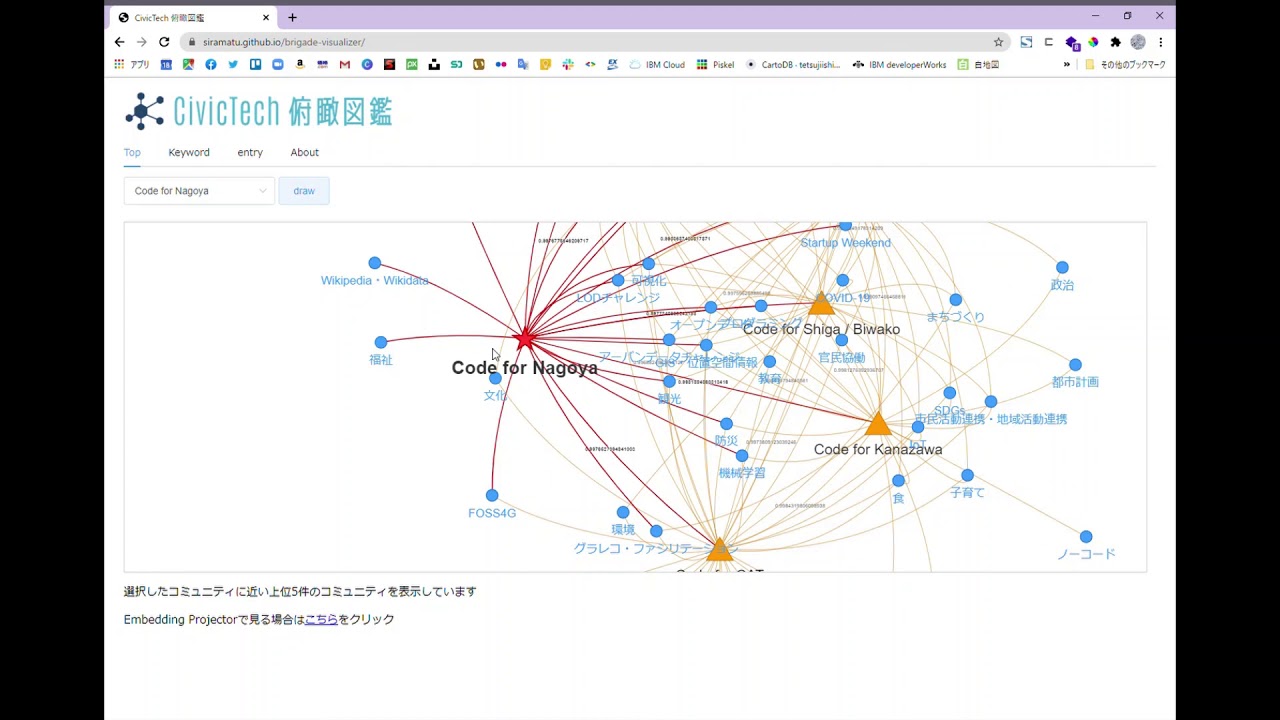Switch to the About tab

[305, 152]
